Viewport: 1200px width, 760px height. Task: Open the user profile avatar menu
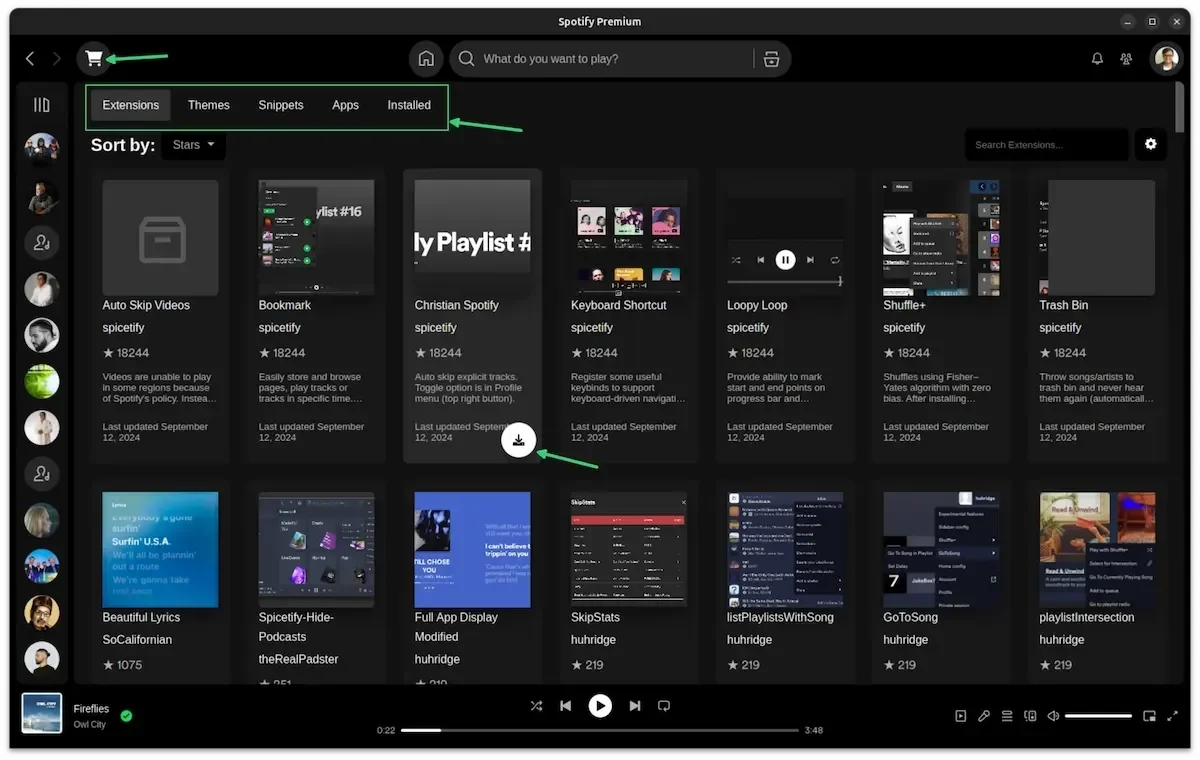point(1166,59)
